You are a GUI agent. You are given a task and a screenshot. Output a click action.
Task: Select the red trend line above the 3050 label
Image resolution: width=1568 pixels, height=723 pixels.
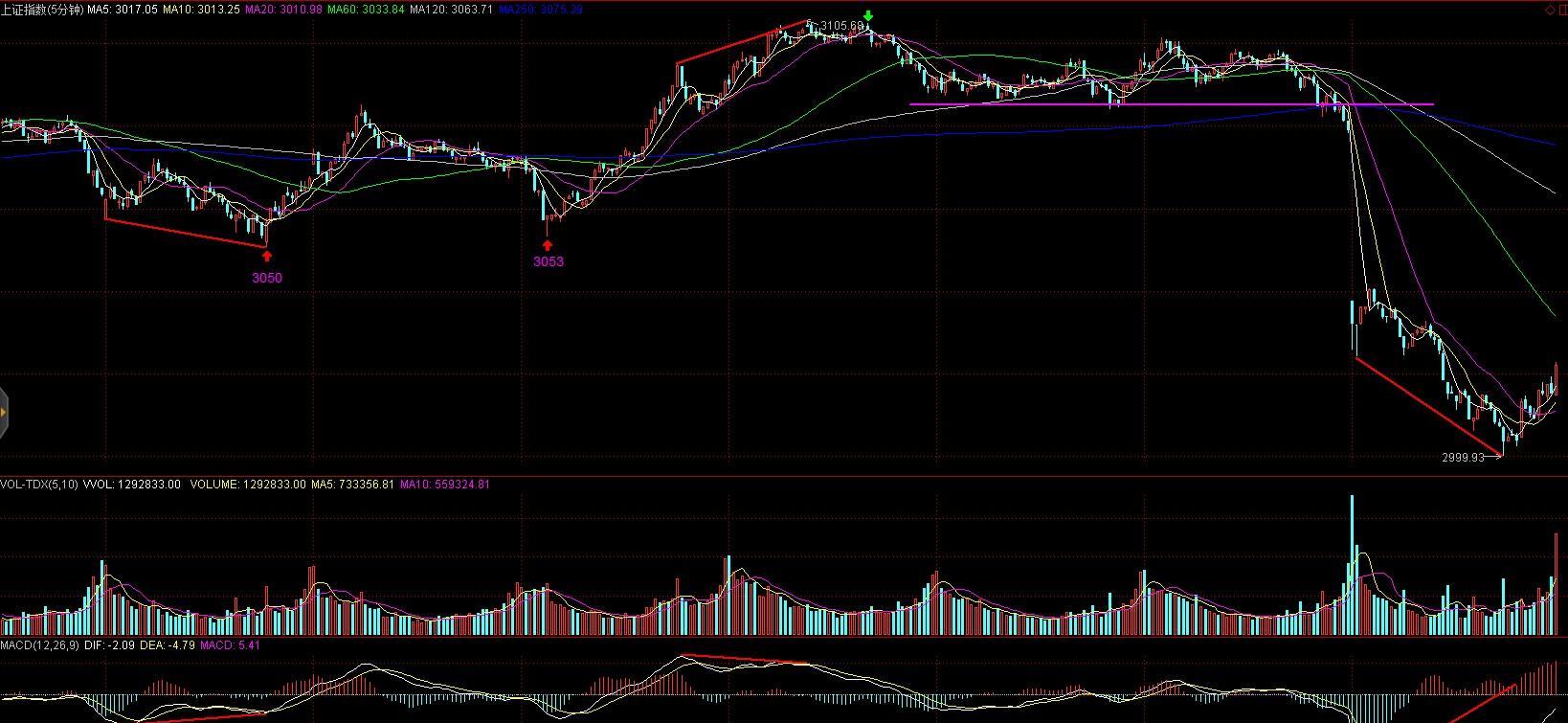185,235
